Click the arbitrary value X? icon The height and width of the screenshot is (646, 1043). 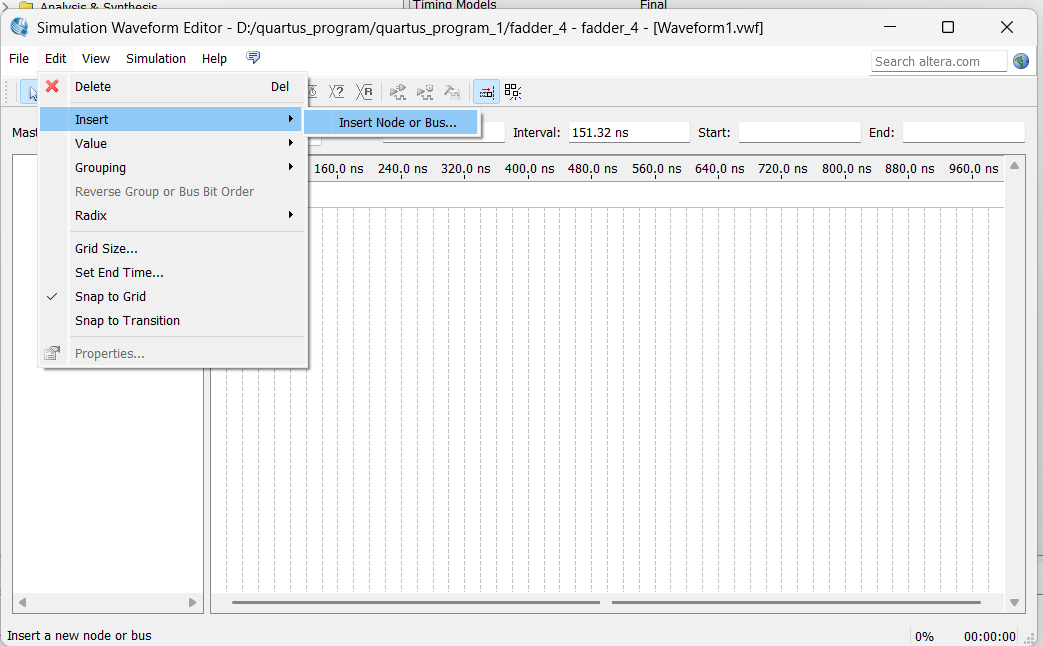pos(337,92)
